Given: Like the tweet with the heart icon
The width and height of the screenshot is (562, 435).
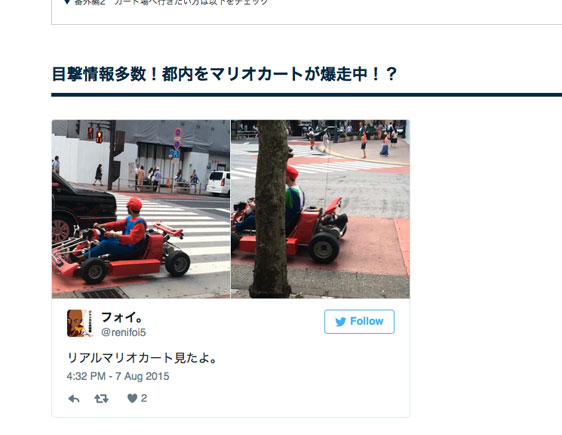Looking at the screenshot, I should [132, 398].
